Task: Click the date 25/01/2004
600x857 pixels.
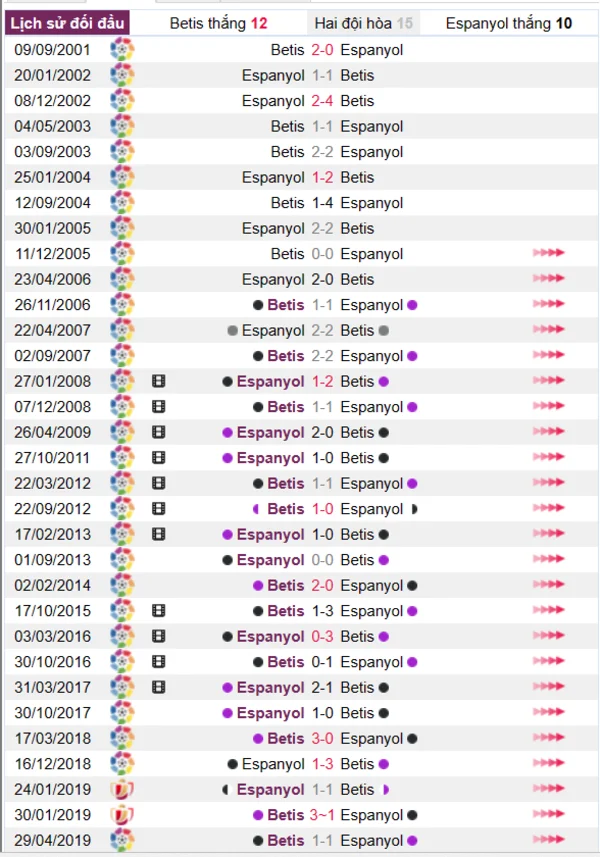Action: tap(52, 177)
